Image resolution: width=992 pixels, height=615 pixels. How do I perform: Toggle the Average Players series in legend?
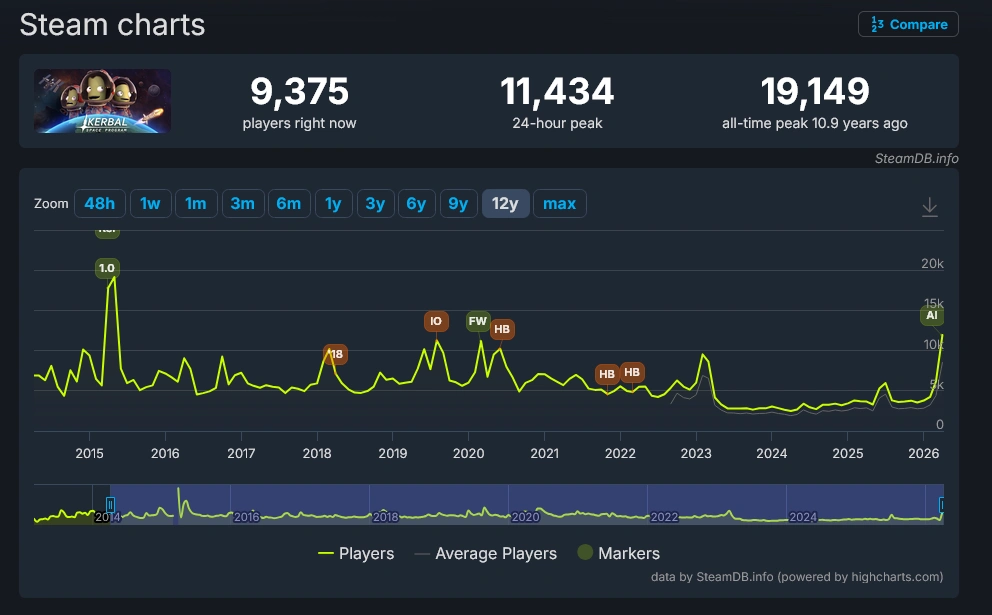pos(486,554)
